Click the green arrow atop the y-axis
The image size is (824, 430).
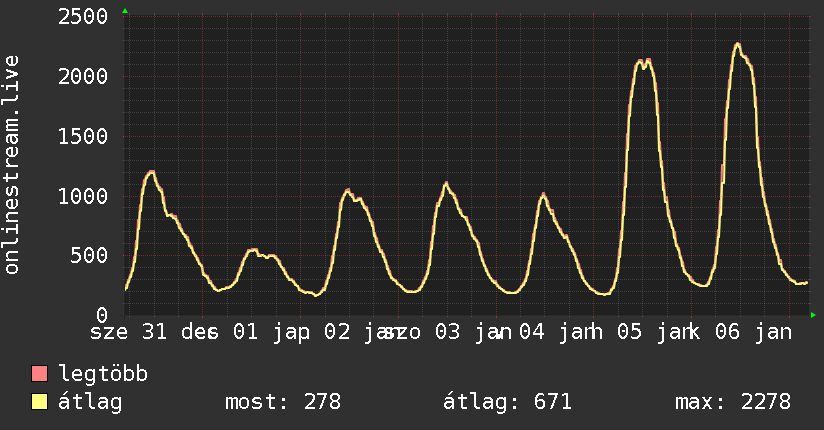(125, 11)
